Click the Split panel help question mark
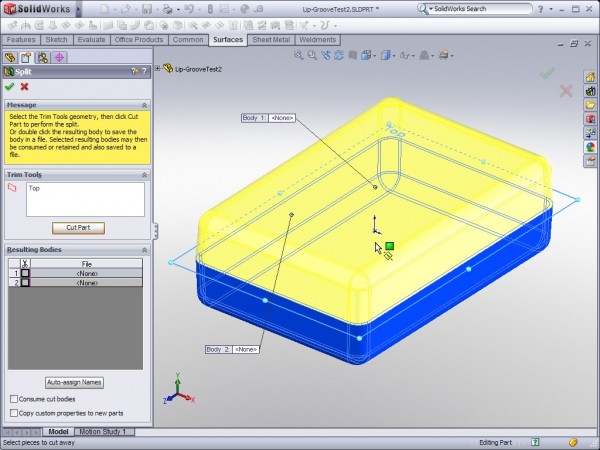The image size is (600, 450). click(x=144, y=71)
